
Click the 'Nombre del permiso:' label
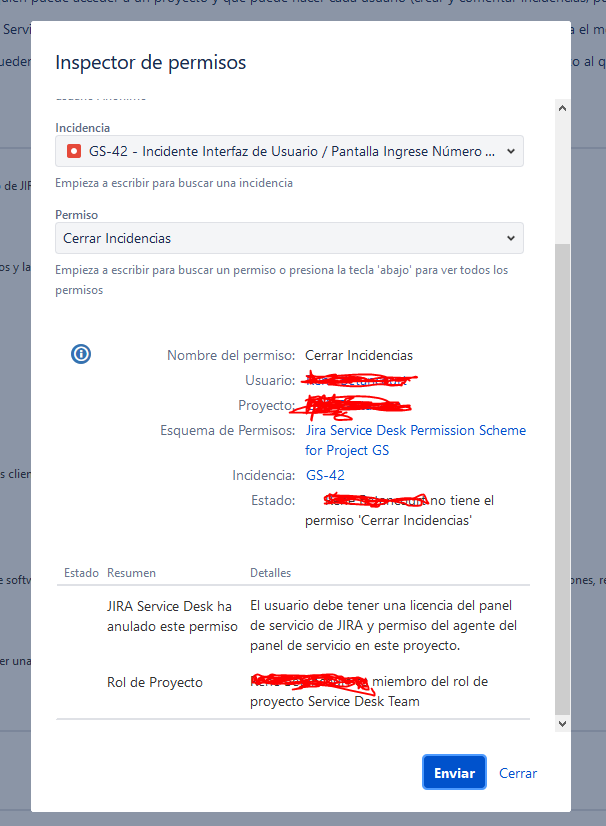pos(231,355)
